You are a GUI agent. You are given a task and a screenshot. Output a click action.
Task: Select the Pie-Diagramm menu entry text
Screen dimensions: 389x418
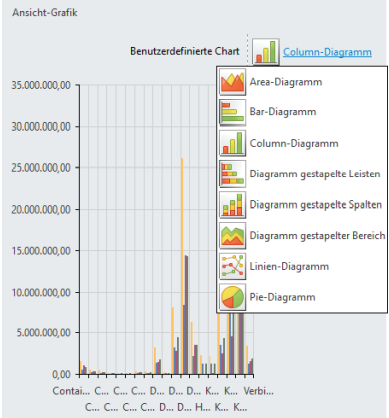pos(282,297)
